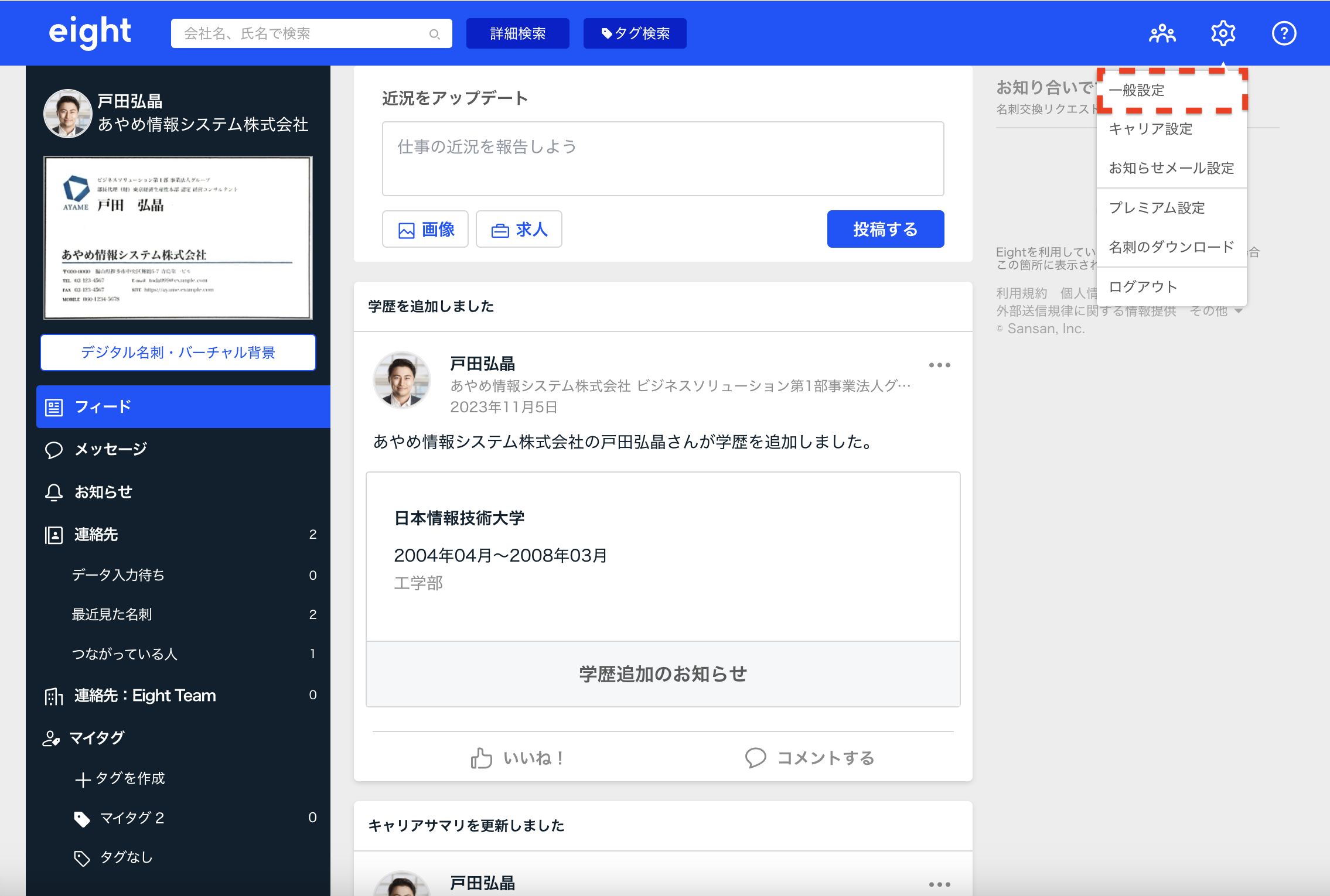Select キャリア設定 from settings menu

coord(1171,129)
